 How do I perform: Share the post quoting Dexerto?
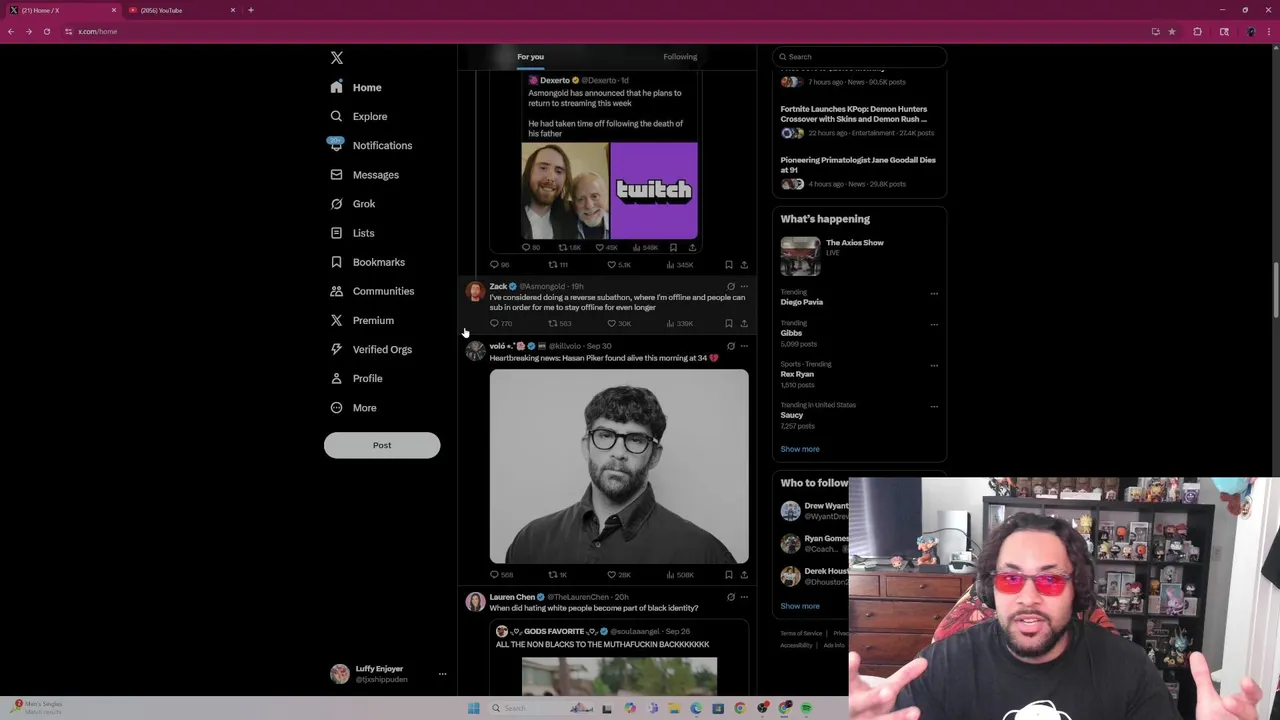[x=744, y=265]
